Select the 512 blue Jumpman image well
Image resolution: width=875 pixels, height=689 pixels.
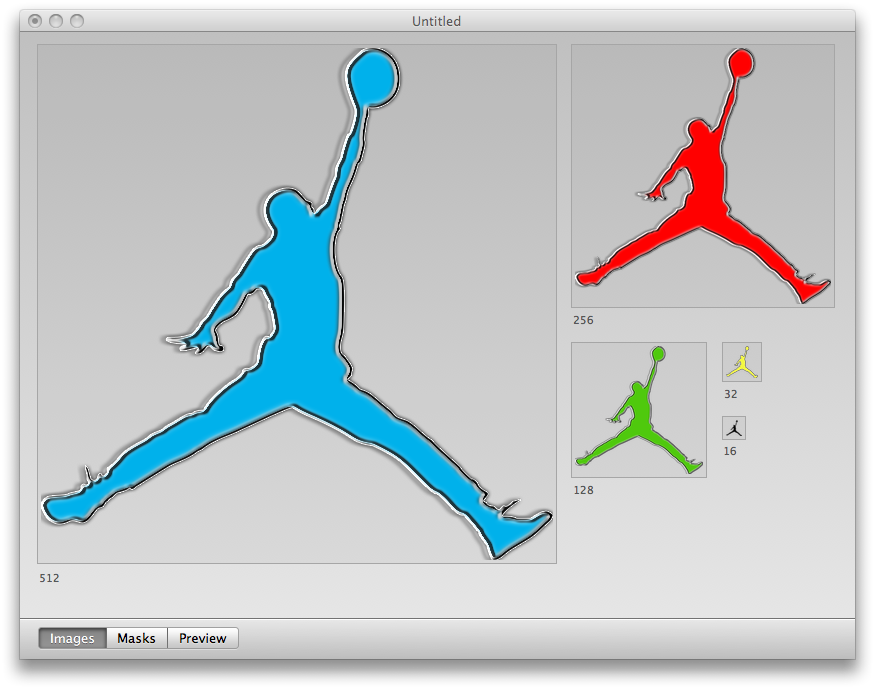click(x=297, y=304)
